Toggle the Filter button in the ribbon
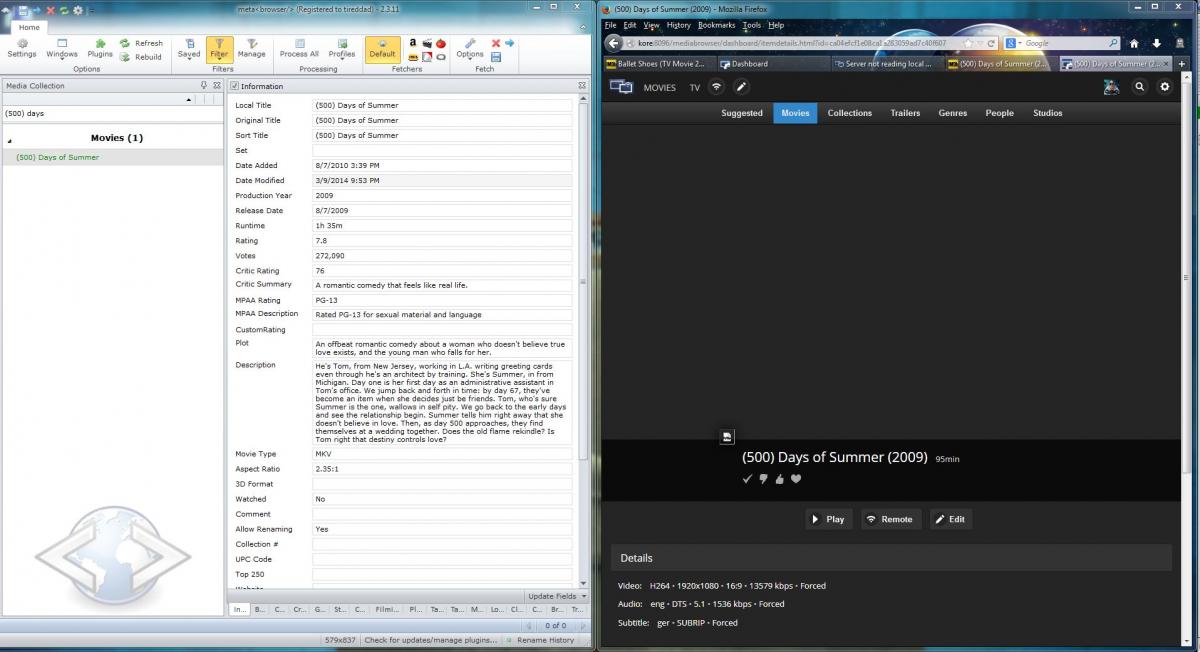1200x652 pixels. coord(220,49)
